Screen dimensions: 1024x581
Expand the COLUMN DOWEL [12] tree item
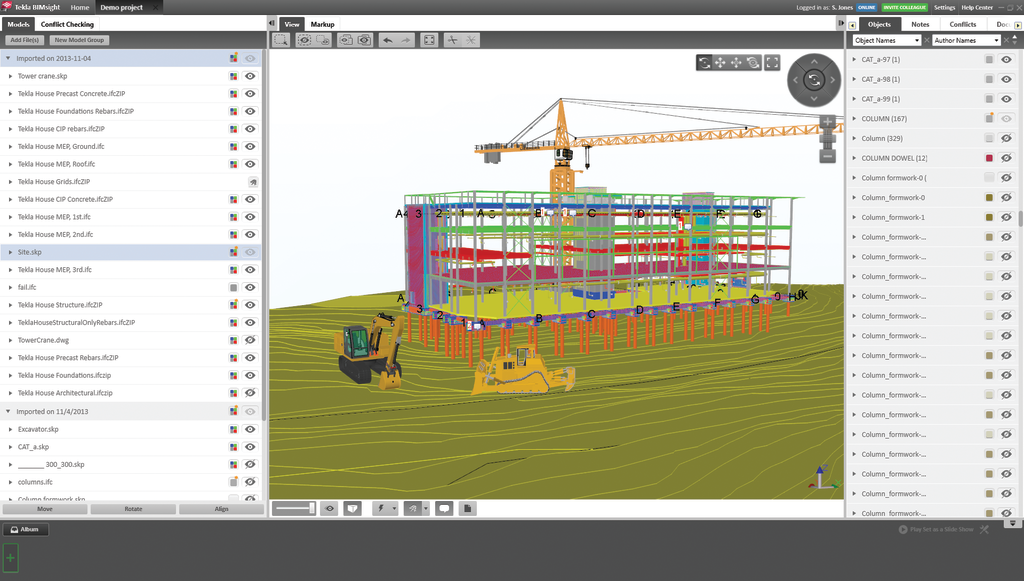(x=854, y=158)
